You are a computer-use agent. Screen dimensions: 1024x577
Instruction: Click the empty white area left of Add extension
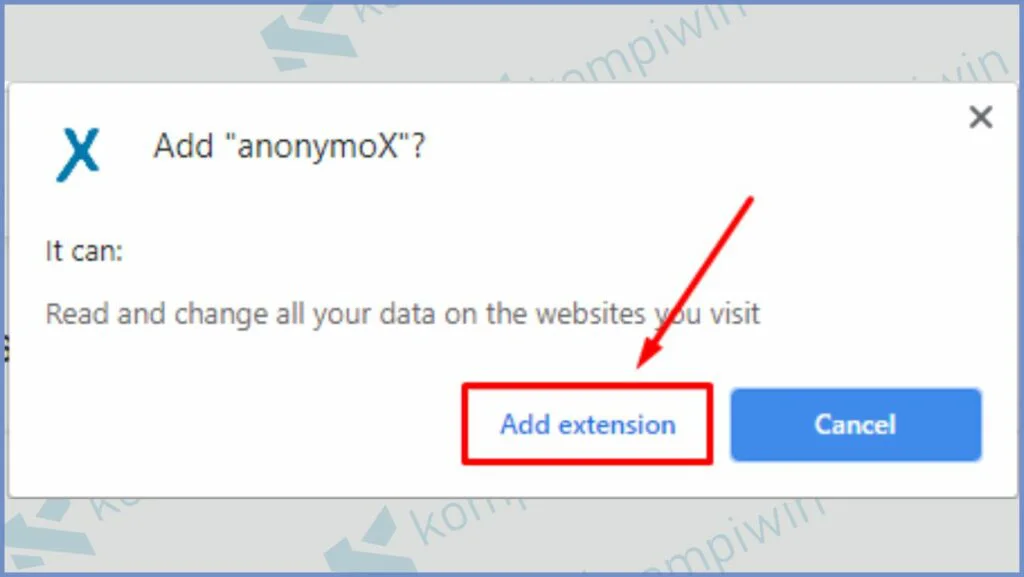(248, 424)
